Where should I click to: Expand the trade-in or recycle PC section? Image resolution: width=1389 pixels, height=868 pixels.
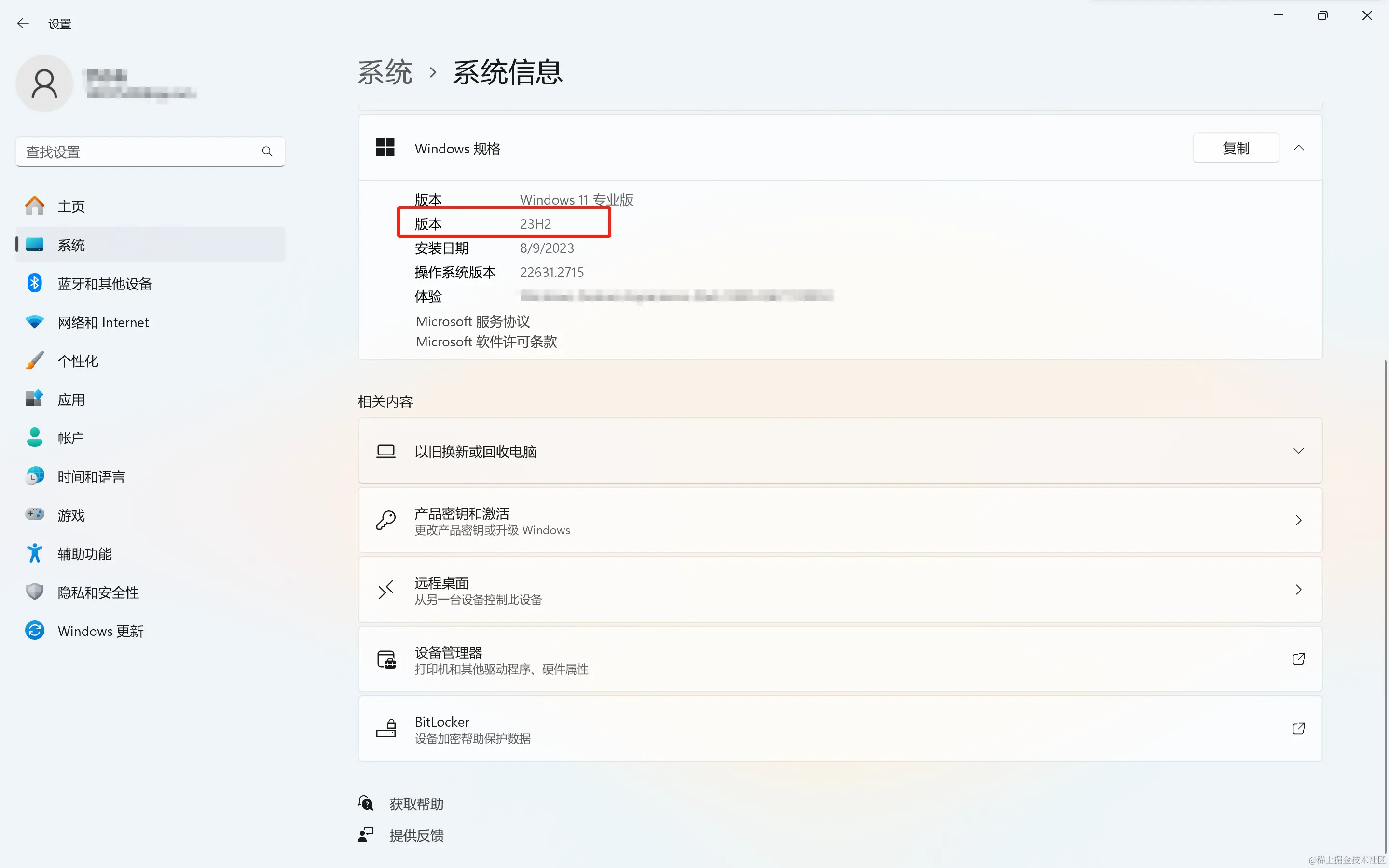click(1299, 451)
